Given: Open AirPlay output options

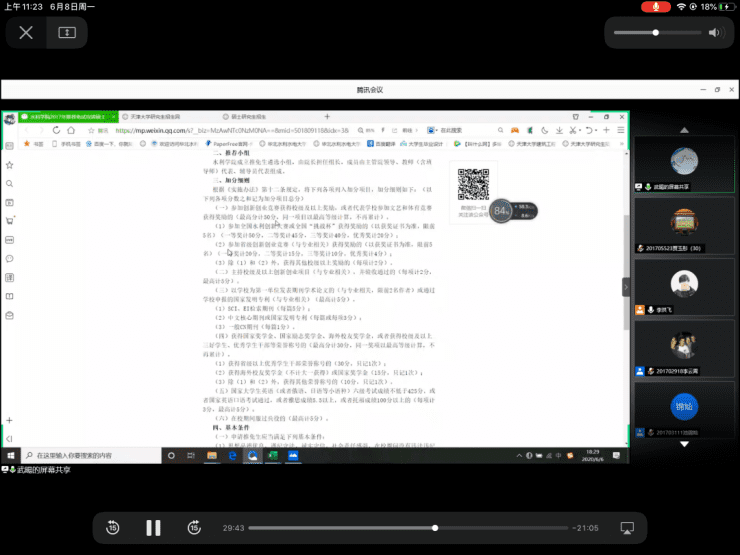Looking at the screenshot, I should [627, 527].
